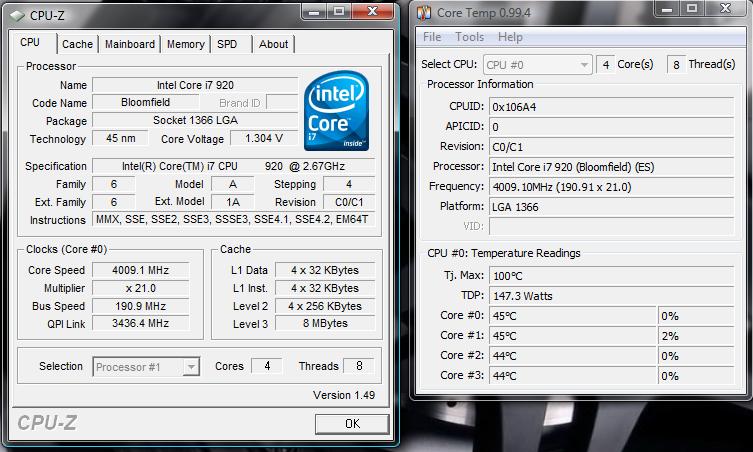Click the Package value Socket 1366 LGA
Screen dimensions: 753x452
(195, 120)
